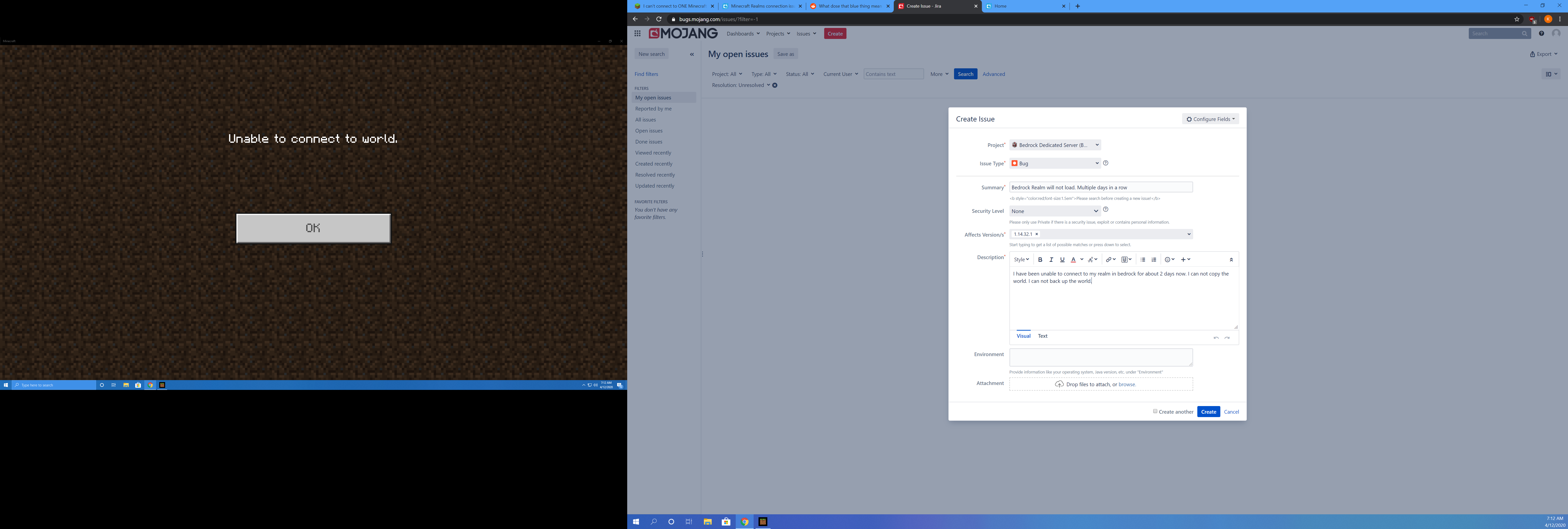The image size is (1568, 529).
Task: Click the underline formatting icon
Action: 1062,260
